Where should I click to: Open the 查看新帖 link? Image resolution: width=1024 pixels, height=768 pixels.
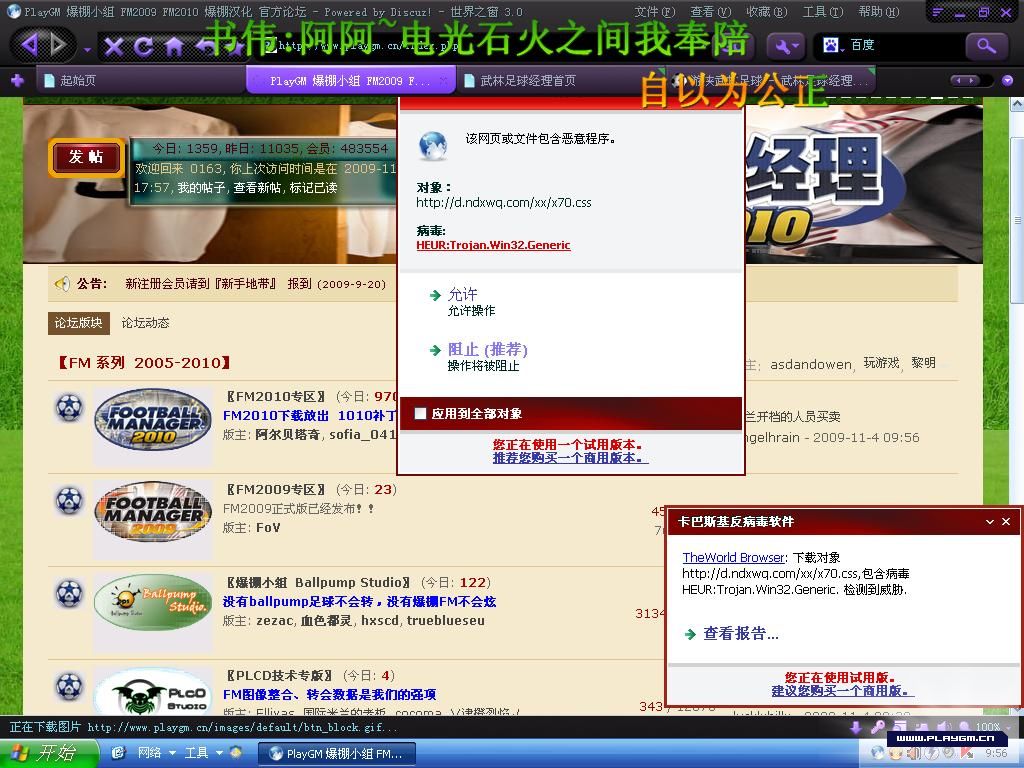[256, 187]
